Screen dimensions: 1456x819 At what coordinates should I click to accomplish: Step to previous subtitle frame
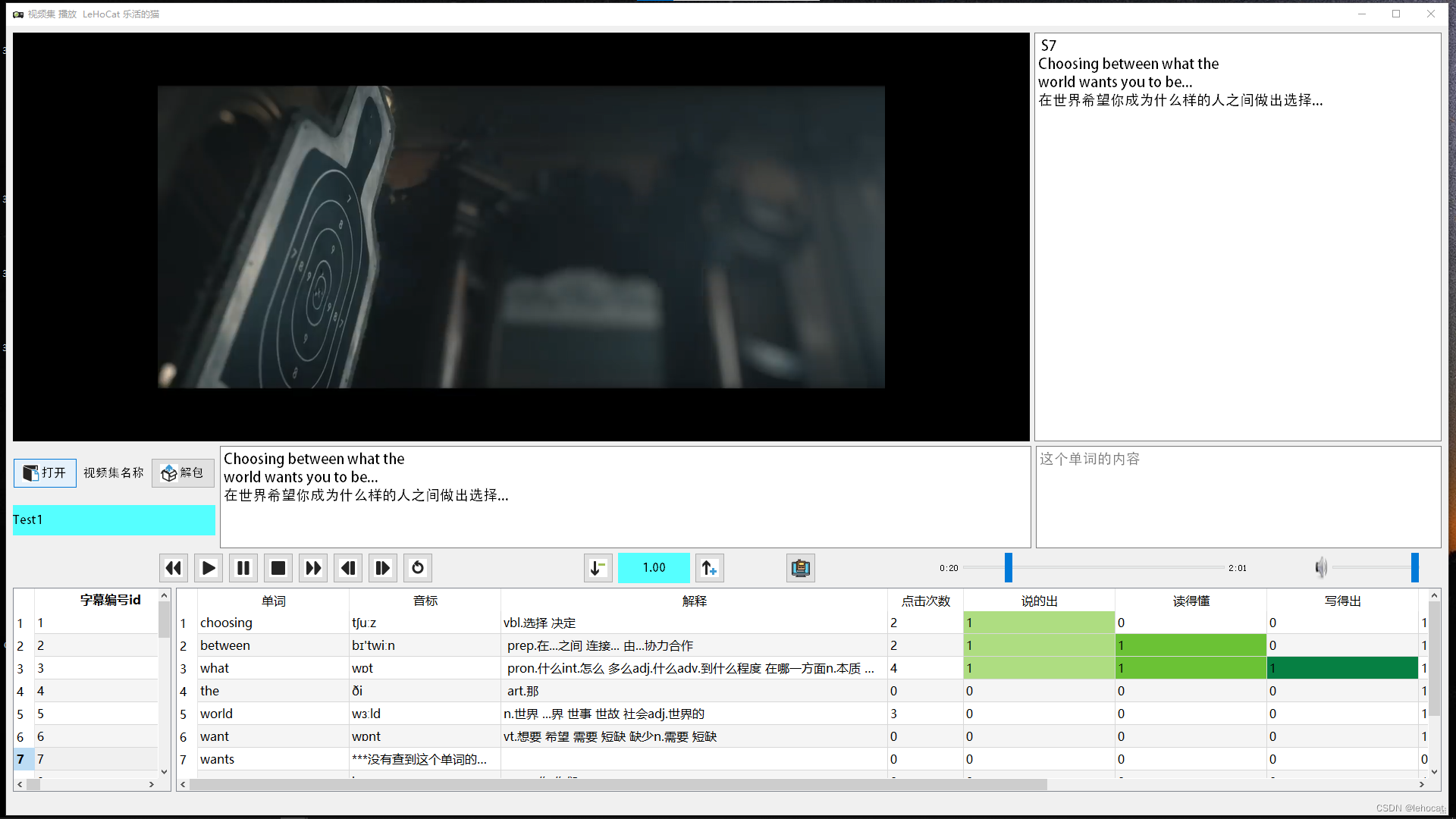click(348, 568)
